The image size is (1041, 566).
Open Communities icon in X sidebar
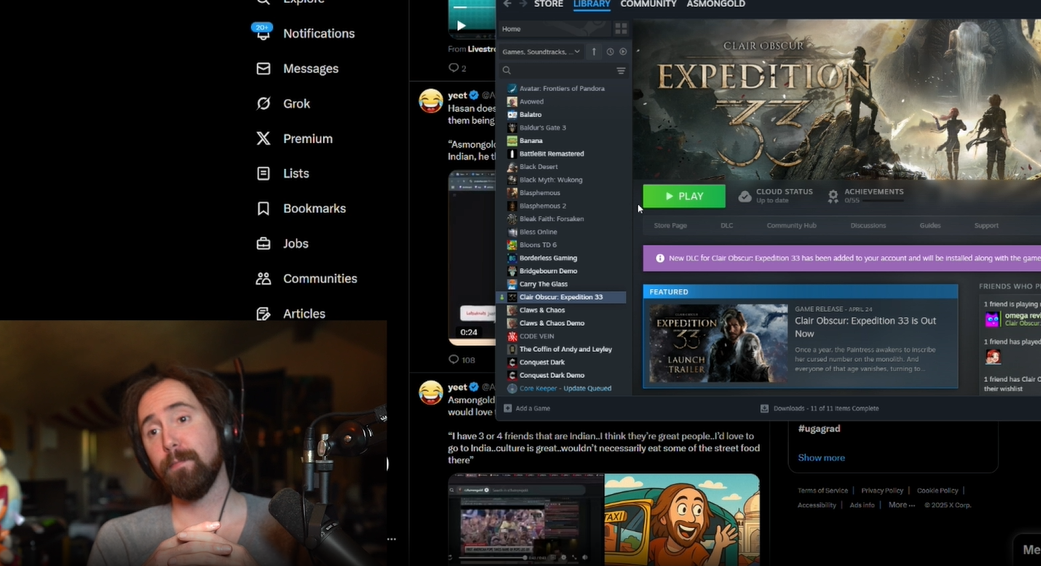click(x=264, y=279)
